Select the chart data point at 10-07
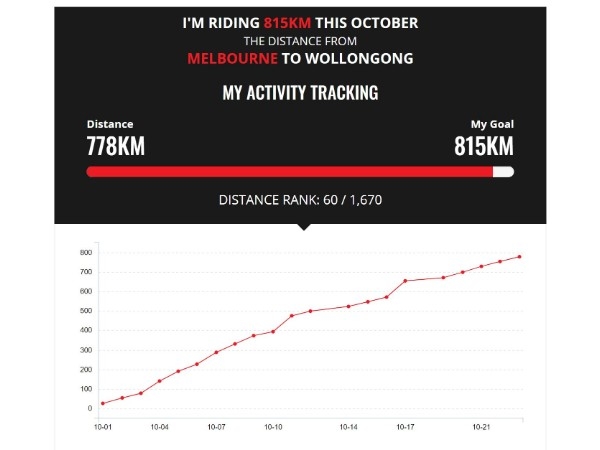This screenshot has width=600, height=450. pos(216,352)
